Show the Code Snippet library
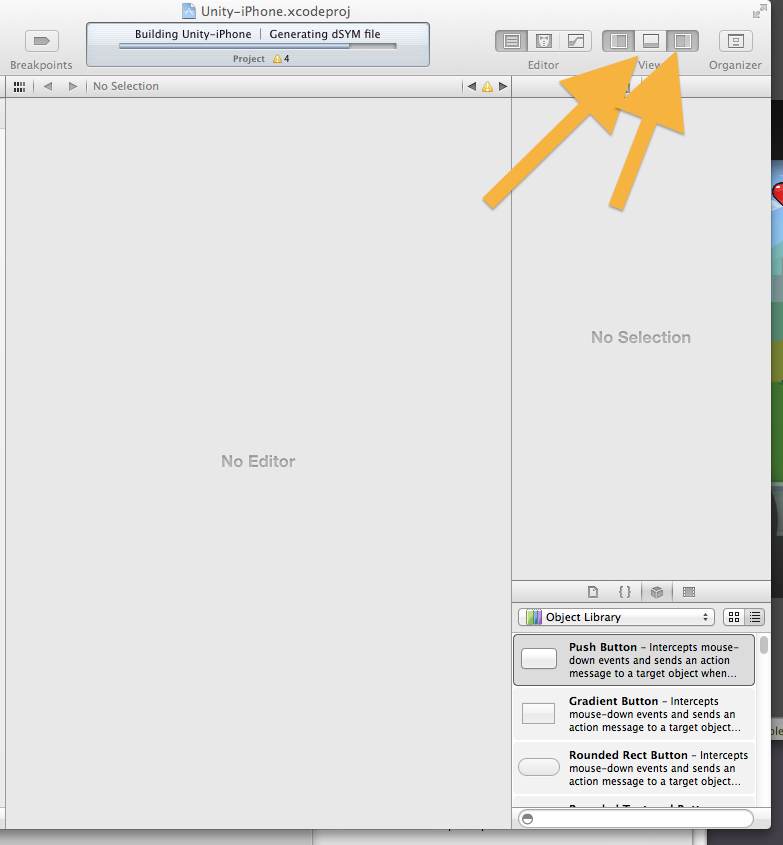Image resolution: width=783 pixels, height=845 pixels. pyautogui.click(x=625, y=592)
